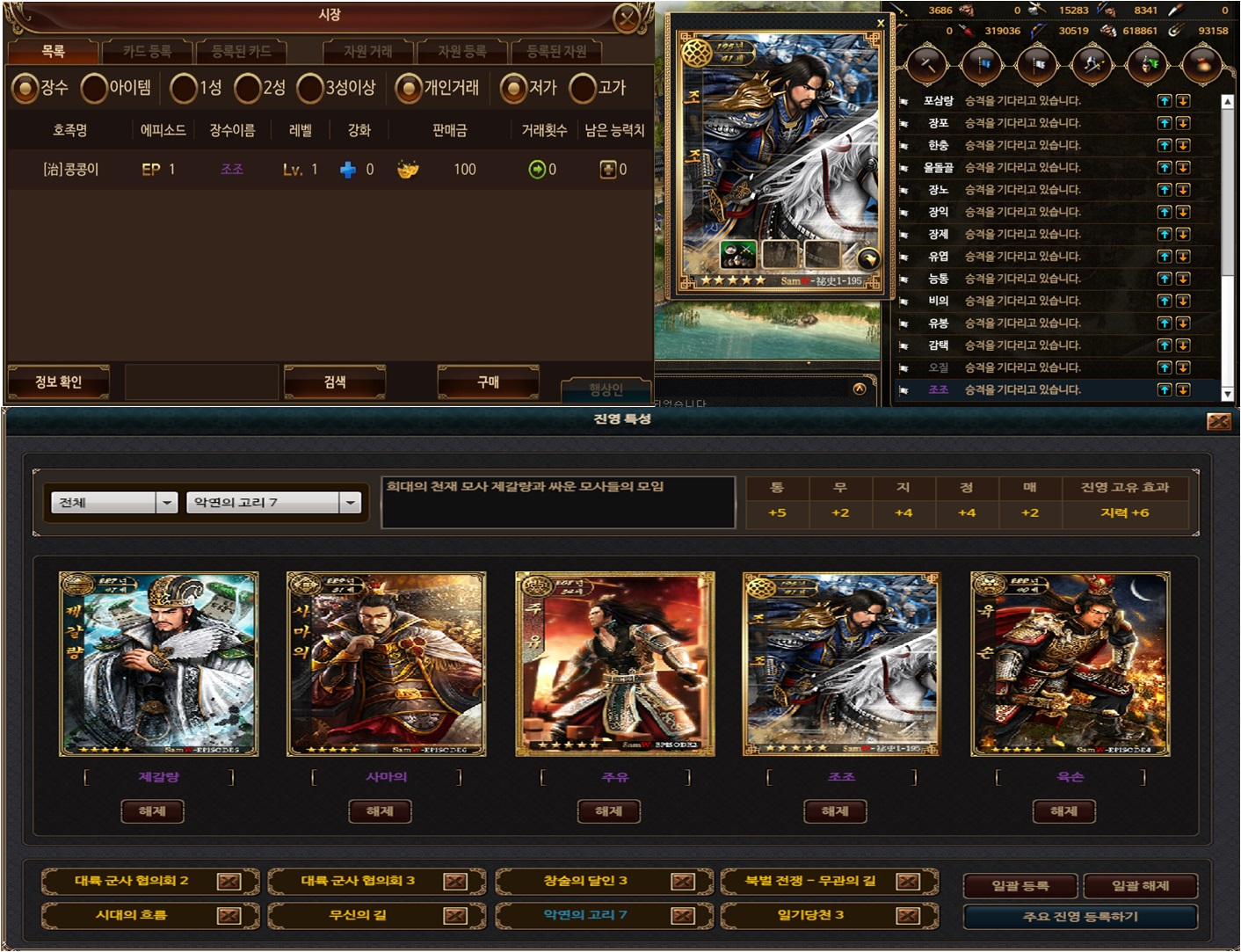Remove the 악연의 고리 7 trait

coord(683,916)
